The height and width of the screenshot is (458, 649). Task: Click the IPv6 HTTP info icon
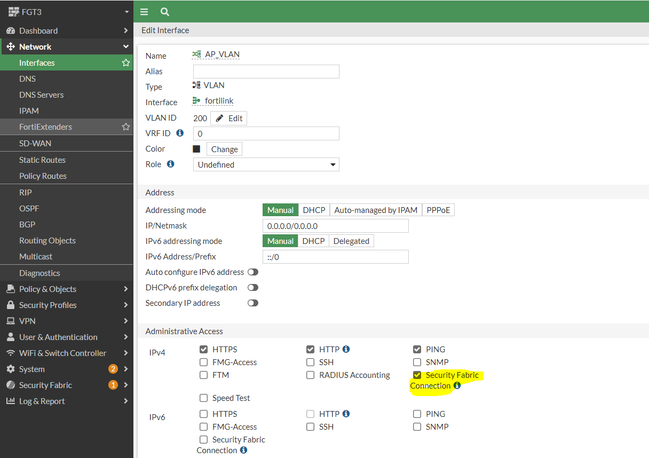[346, 414]
